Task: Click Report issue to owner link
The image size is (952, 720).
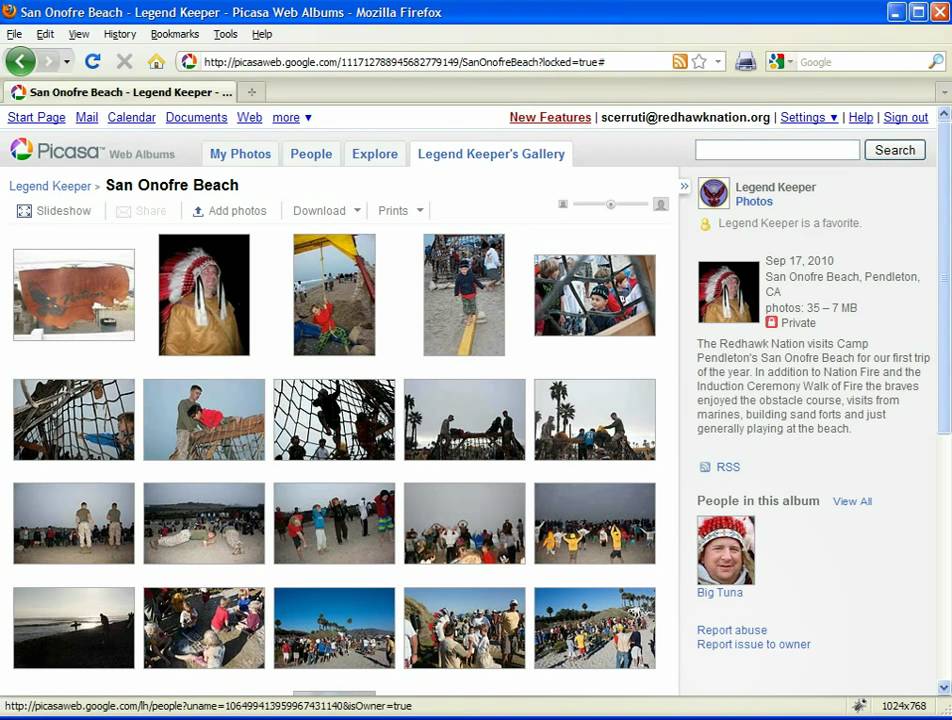Action: (753, 644)
